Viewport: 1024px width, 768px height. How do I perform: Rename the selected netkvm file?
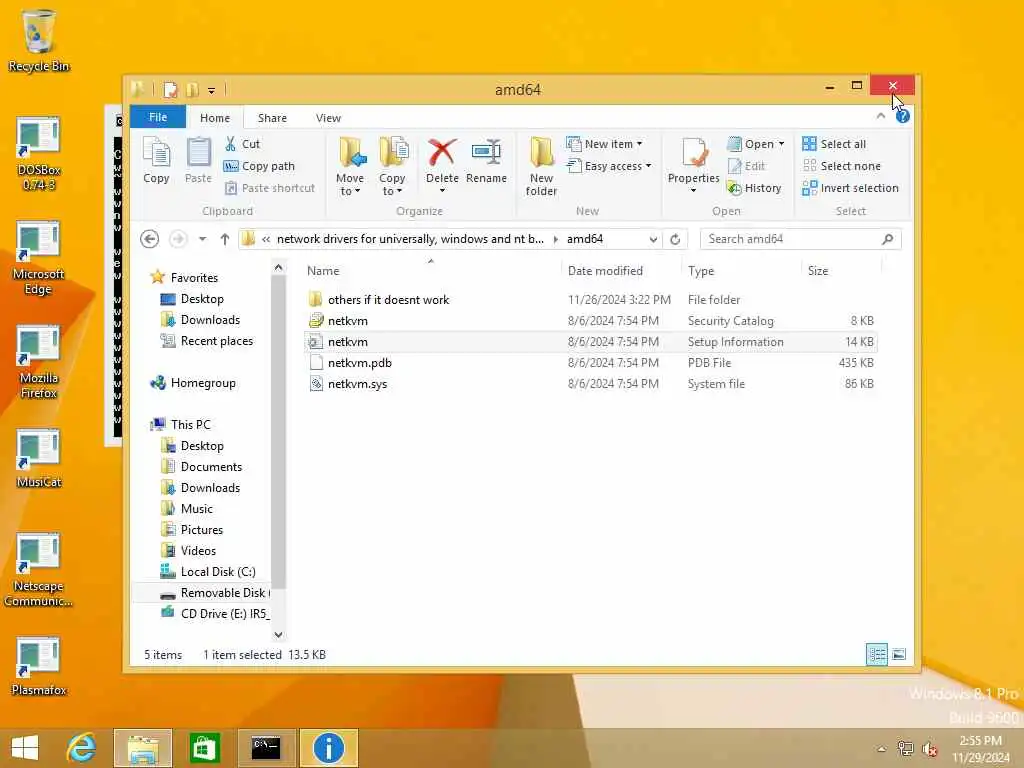pyautogui.click(x=487, y=160)
